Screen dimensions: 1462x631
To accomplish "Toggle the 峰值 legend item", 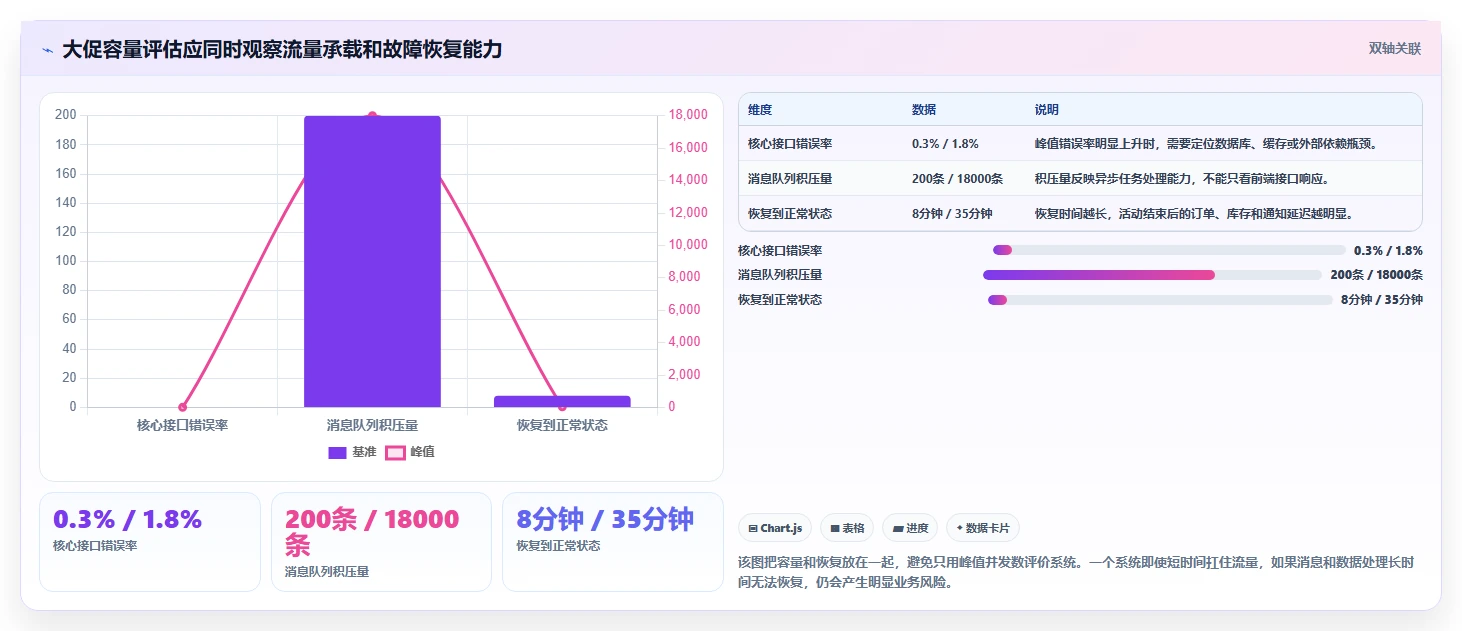I will 410,452.
